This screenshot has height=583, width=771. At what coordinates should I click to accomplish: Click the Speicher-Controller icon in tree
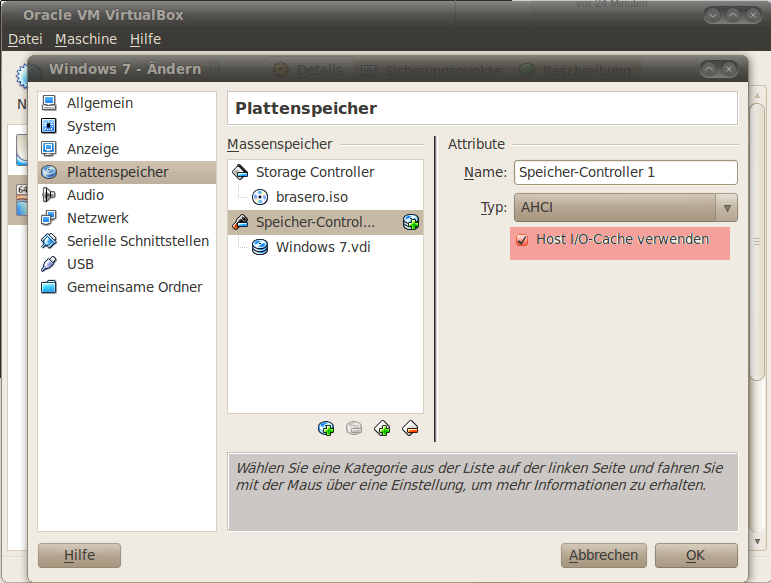pos(240,222)
